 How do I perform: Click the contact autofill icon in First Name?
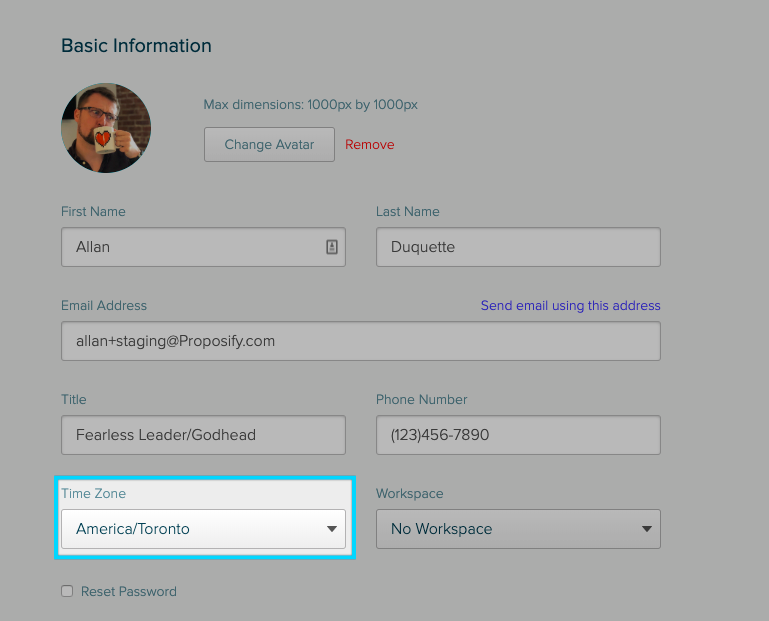(x=332, y=247)
